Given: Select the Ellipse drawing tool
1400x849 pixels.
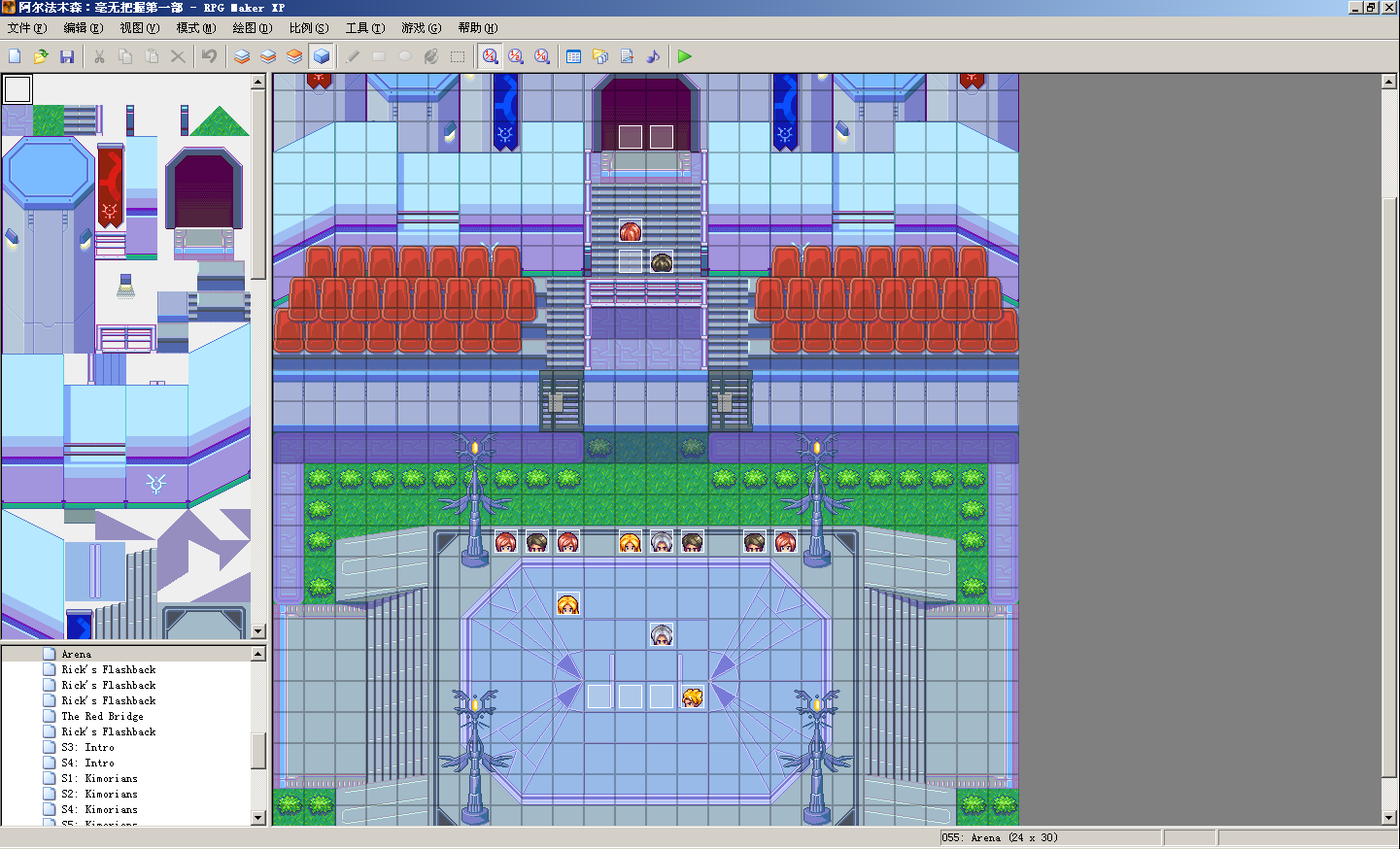Looking at the screenshot, I should (405, 56).
